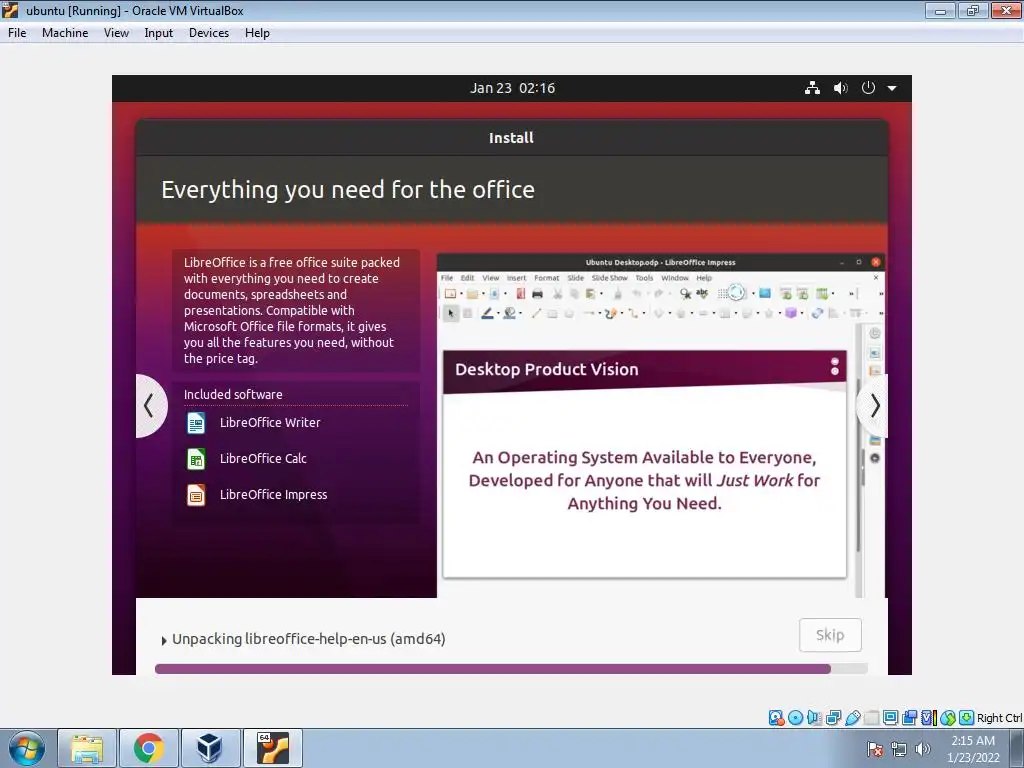Restore down the VirtualBox VM window
Viewport: 1024px width, 768px height.
(973, 10)
